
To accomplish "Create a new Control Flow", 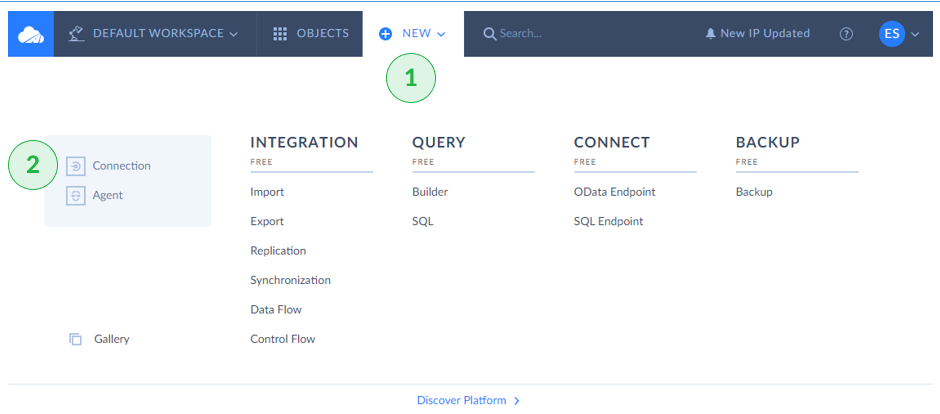I will 283,339.
